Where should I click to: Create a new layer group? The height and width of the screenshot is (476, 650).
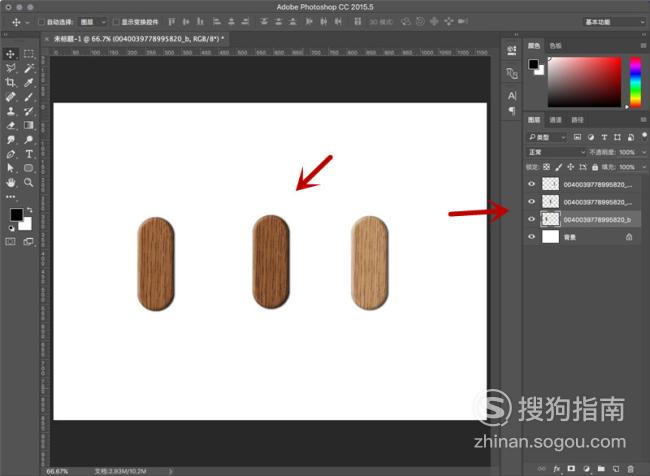(x=601, y=469)
